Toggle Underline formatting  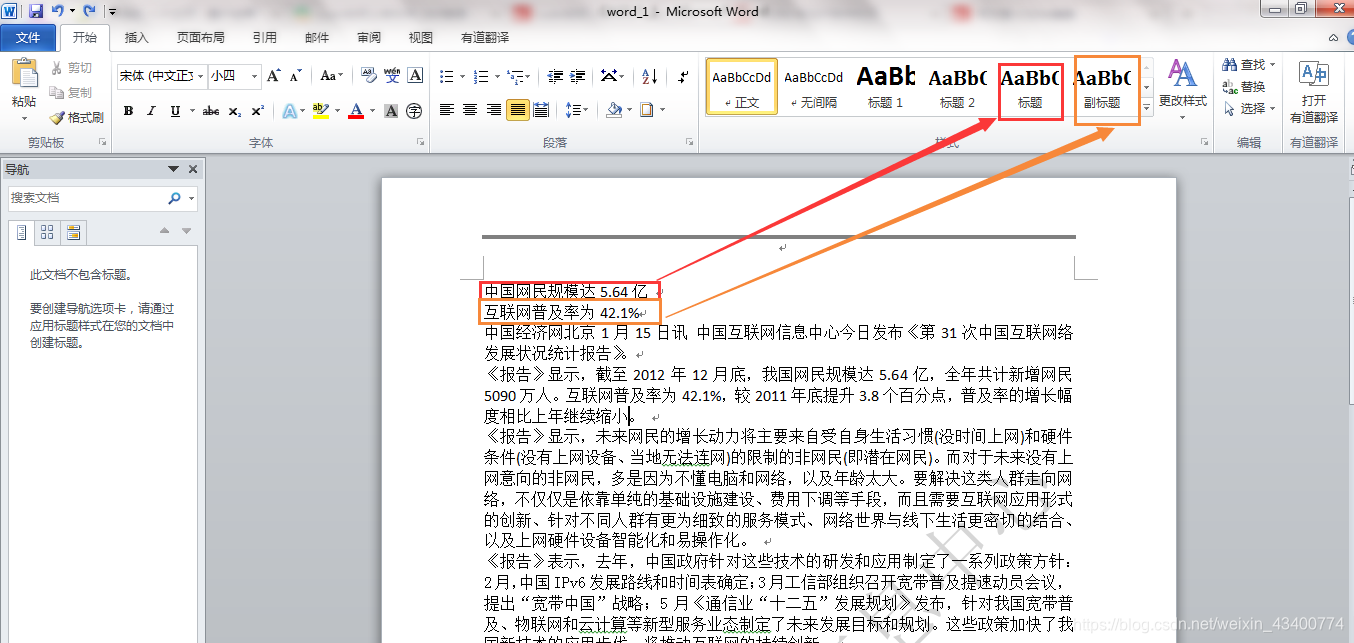176,111
